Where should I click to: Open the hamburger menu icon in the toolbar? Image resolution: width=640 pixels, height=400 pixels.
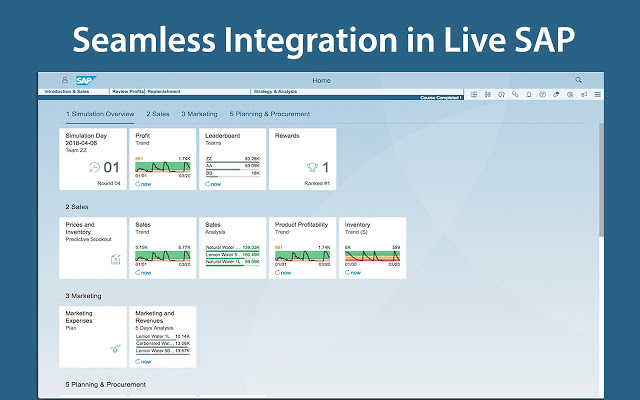598,94
